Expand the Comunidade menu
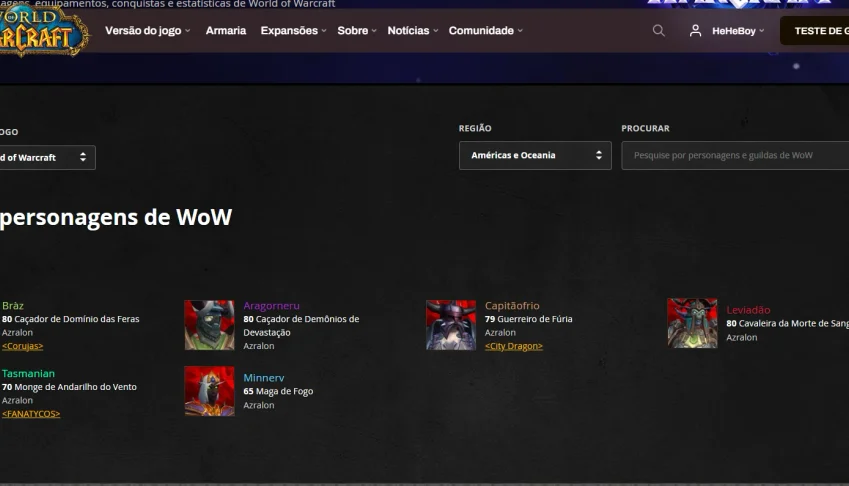 pyautogui.click(x=486, y=31)
